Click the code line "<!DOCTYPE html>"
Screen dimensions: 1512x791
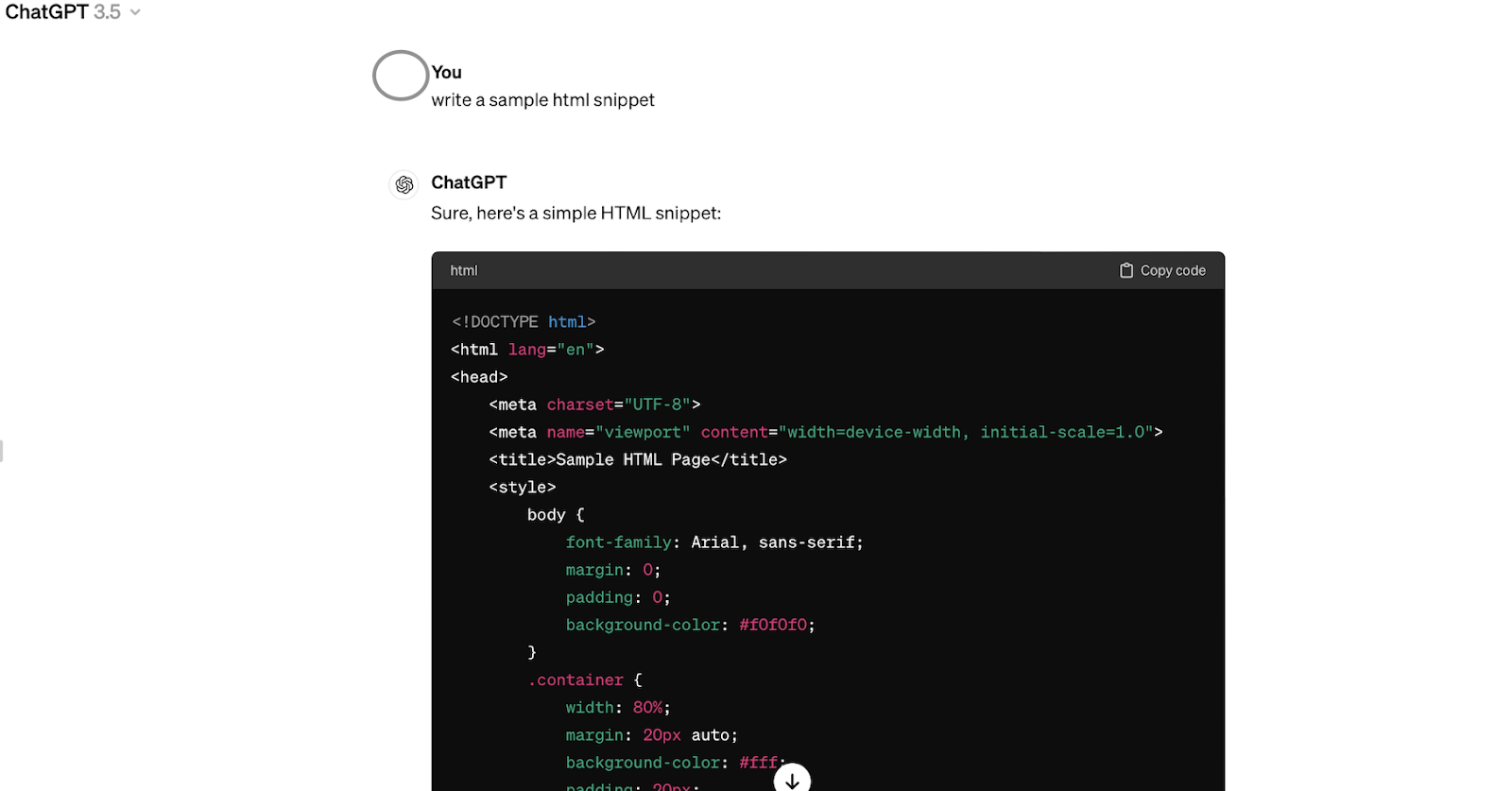click(x=524, y=322)
